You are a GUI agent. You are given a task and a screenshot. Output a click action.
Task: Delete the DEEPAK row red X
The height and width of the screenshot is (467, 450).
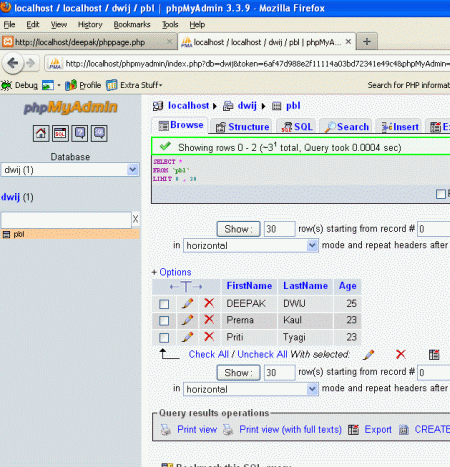pyautogui.click(x=209, y=303)
